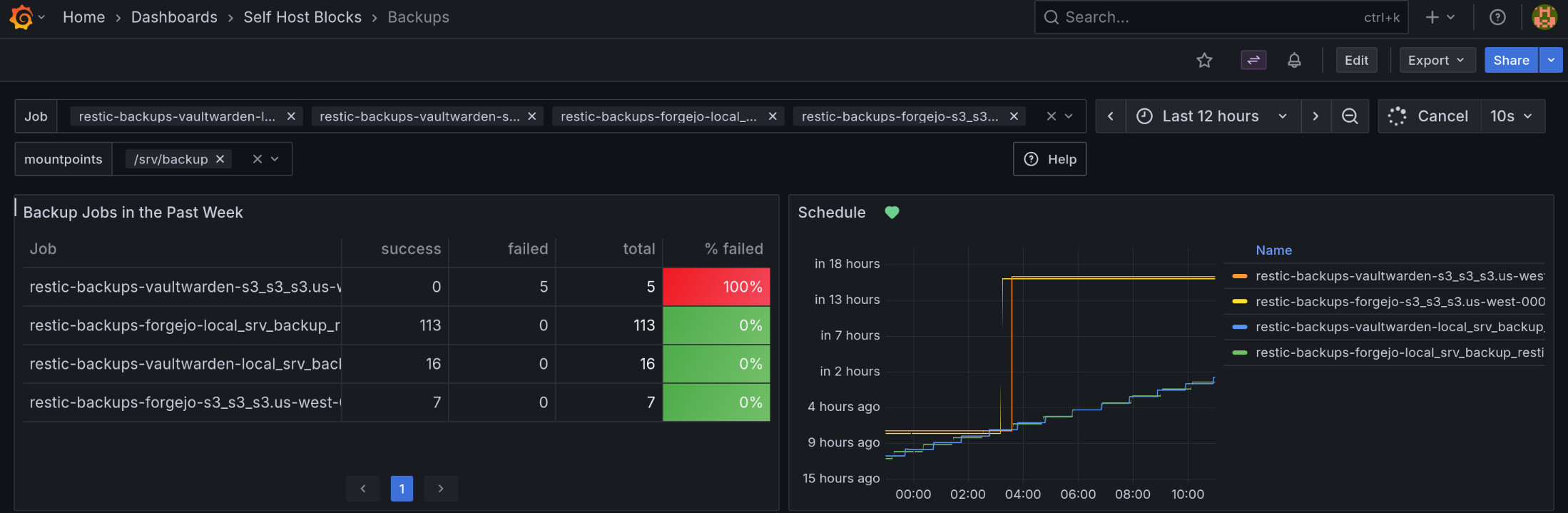Click the zoom out time range icon
The width and height of the screenshot is (1568, 513).
pyautogui.click(x=1350, y=116)
